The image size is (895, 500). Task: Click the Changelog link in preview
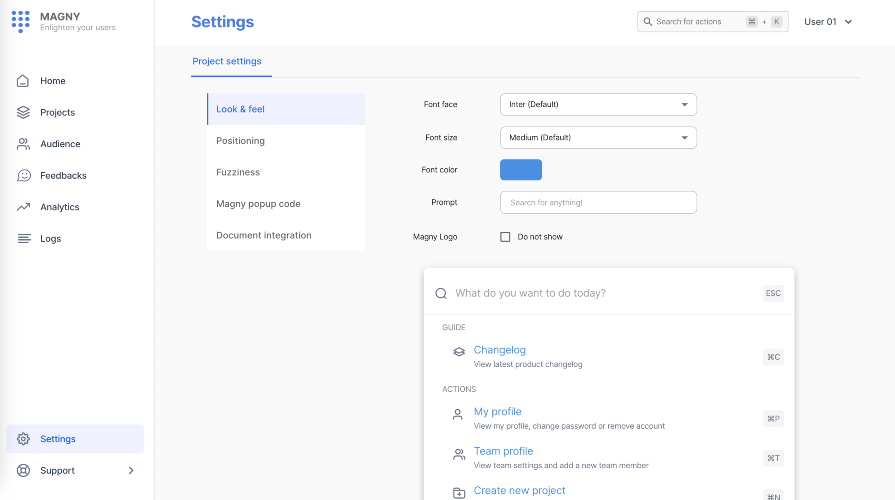click(x=499, y=350)
